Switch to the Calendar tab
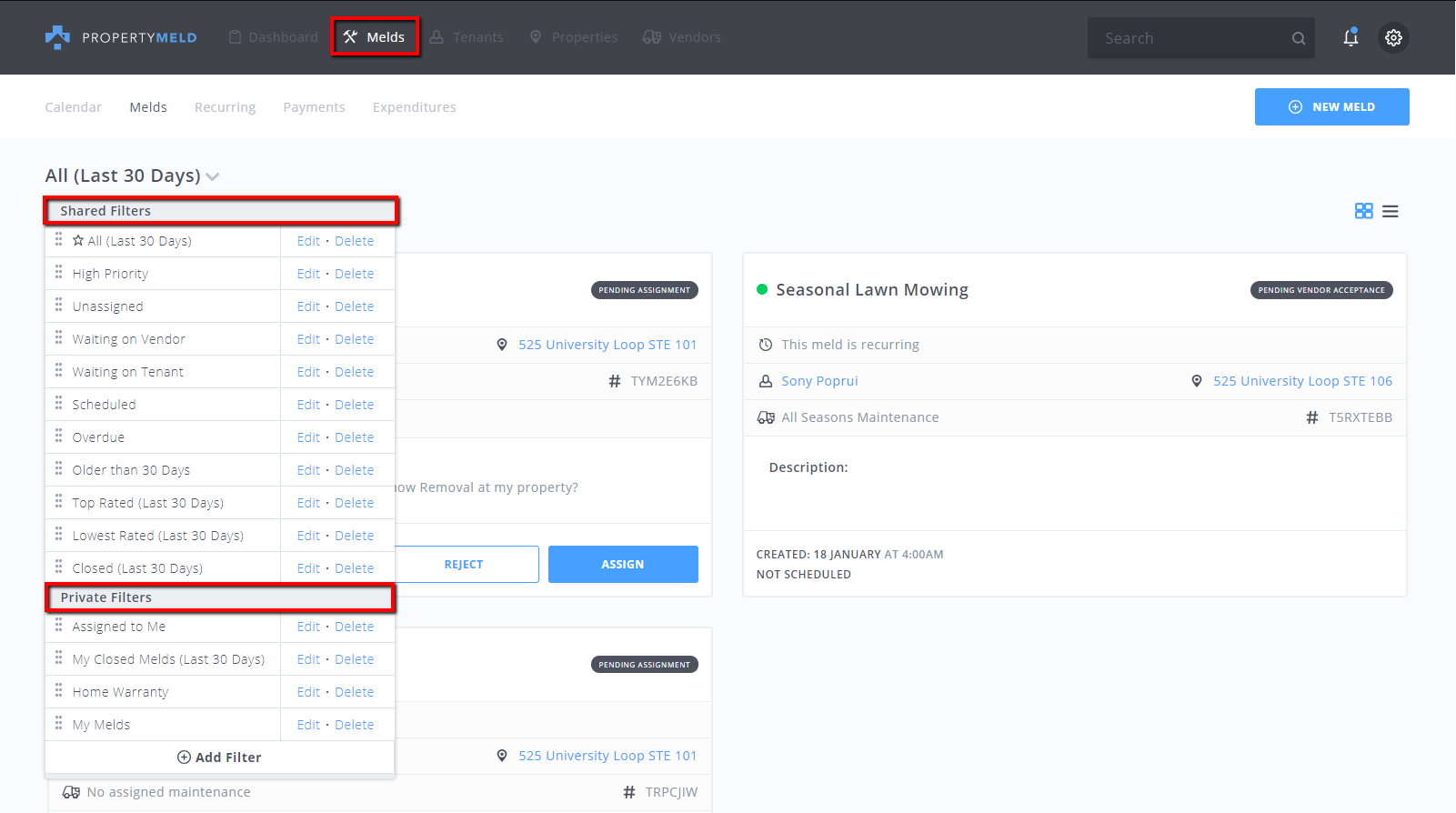 [x=74, y=107]
